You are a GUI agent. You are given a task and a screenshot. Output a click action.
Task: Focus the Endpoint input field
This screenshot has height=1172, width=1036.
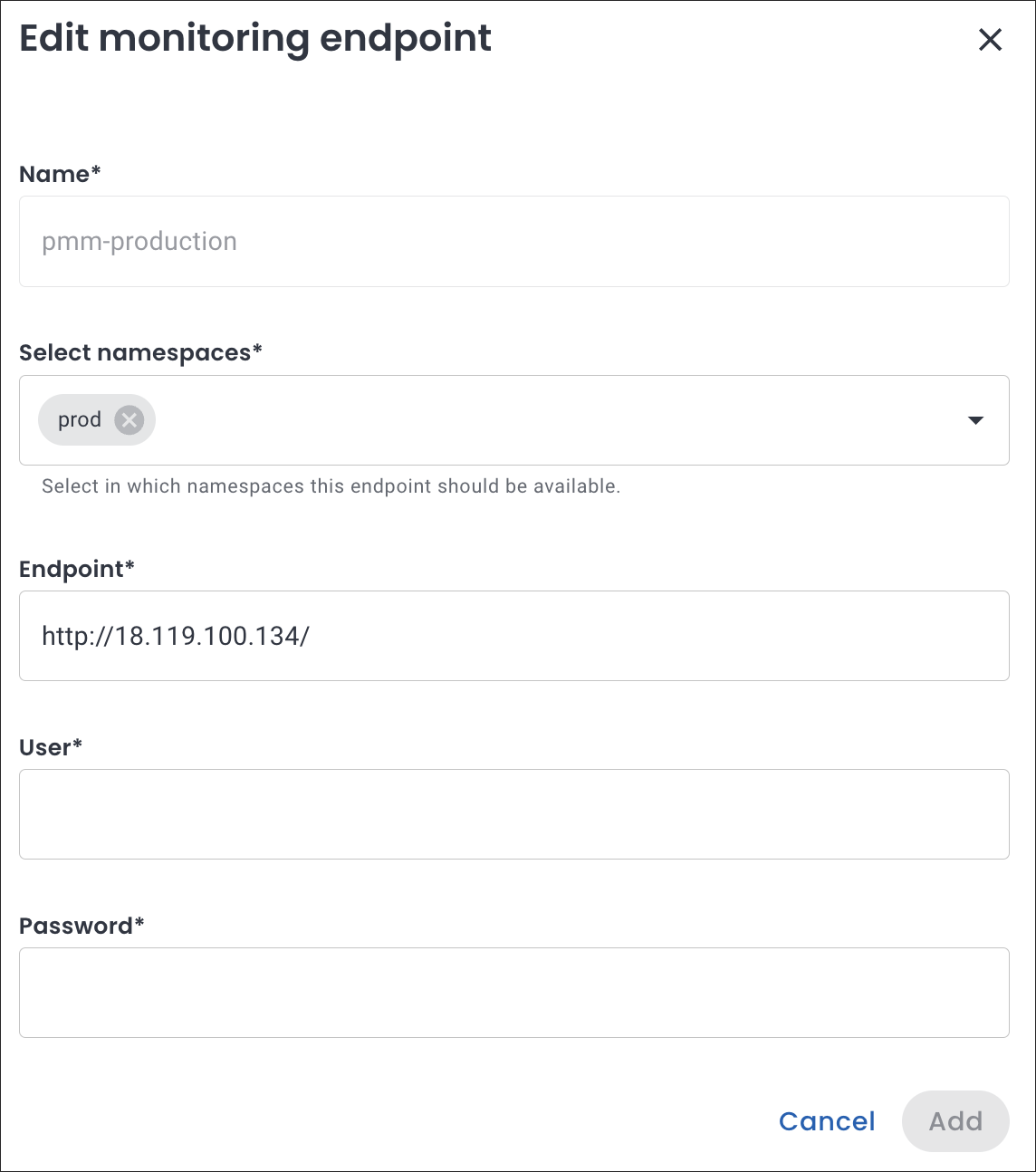tap(634, 636)
